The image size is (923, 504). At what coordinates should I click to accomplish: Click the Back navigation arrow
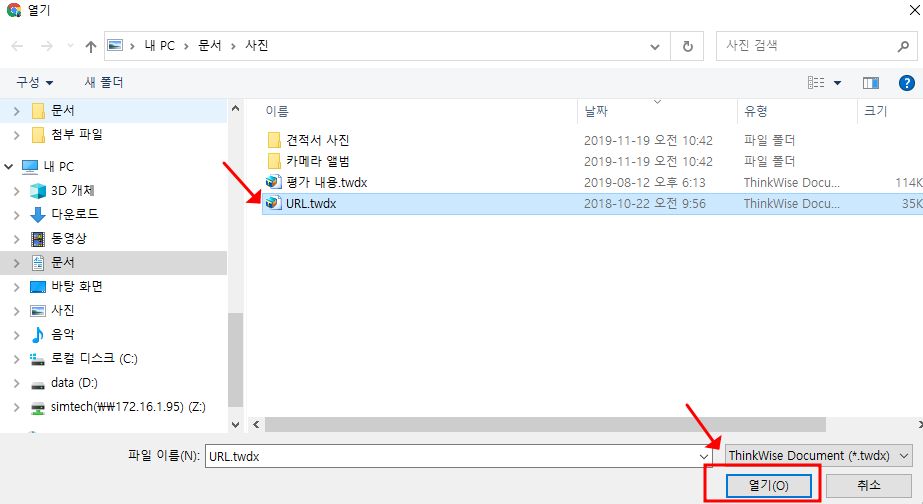(x=17, y=46)
